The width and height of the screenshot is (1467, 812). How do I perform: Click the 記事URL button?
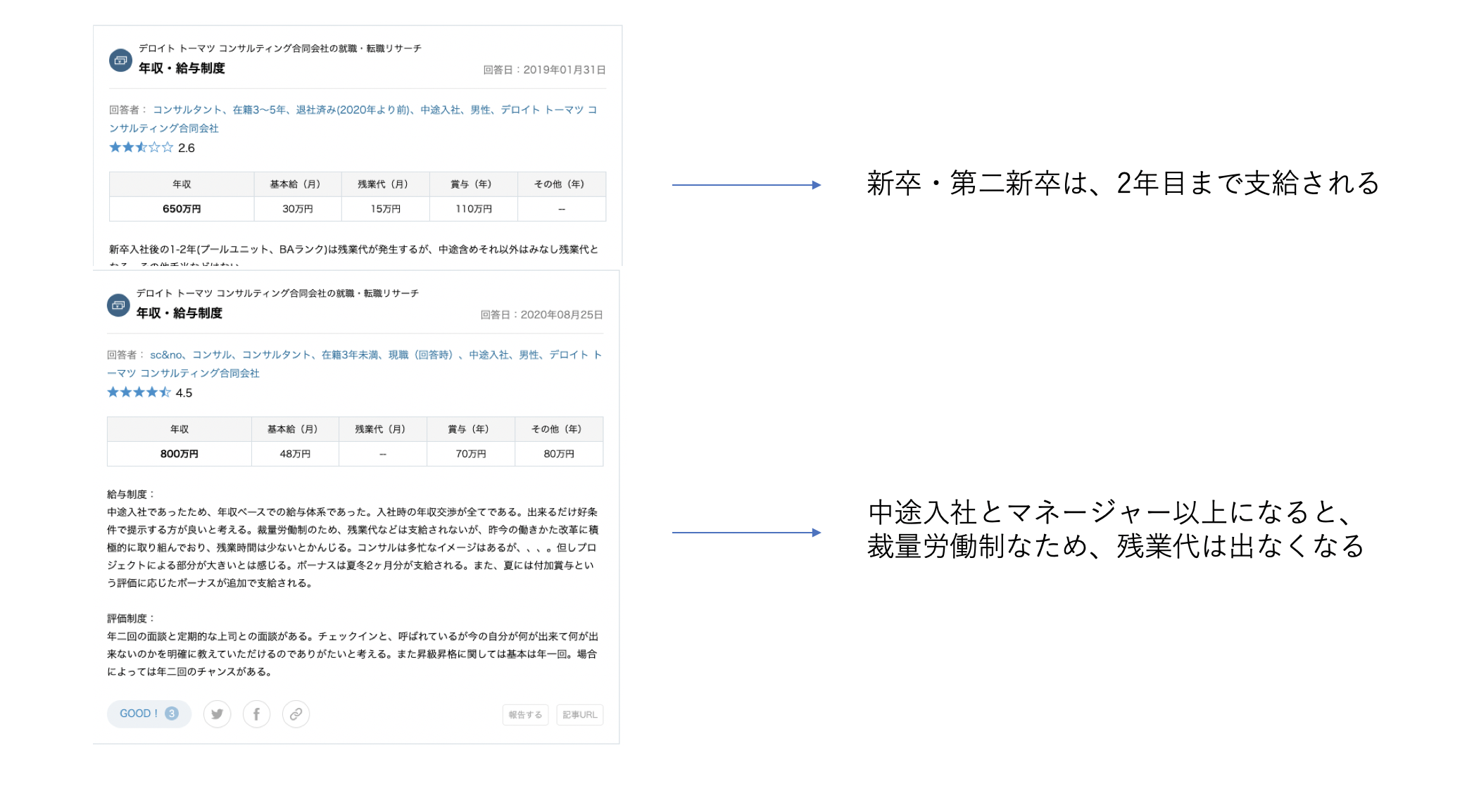(579, 715)
